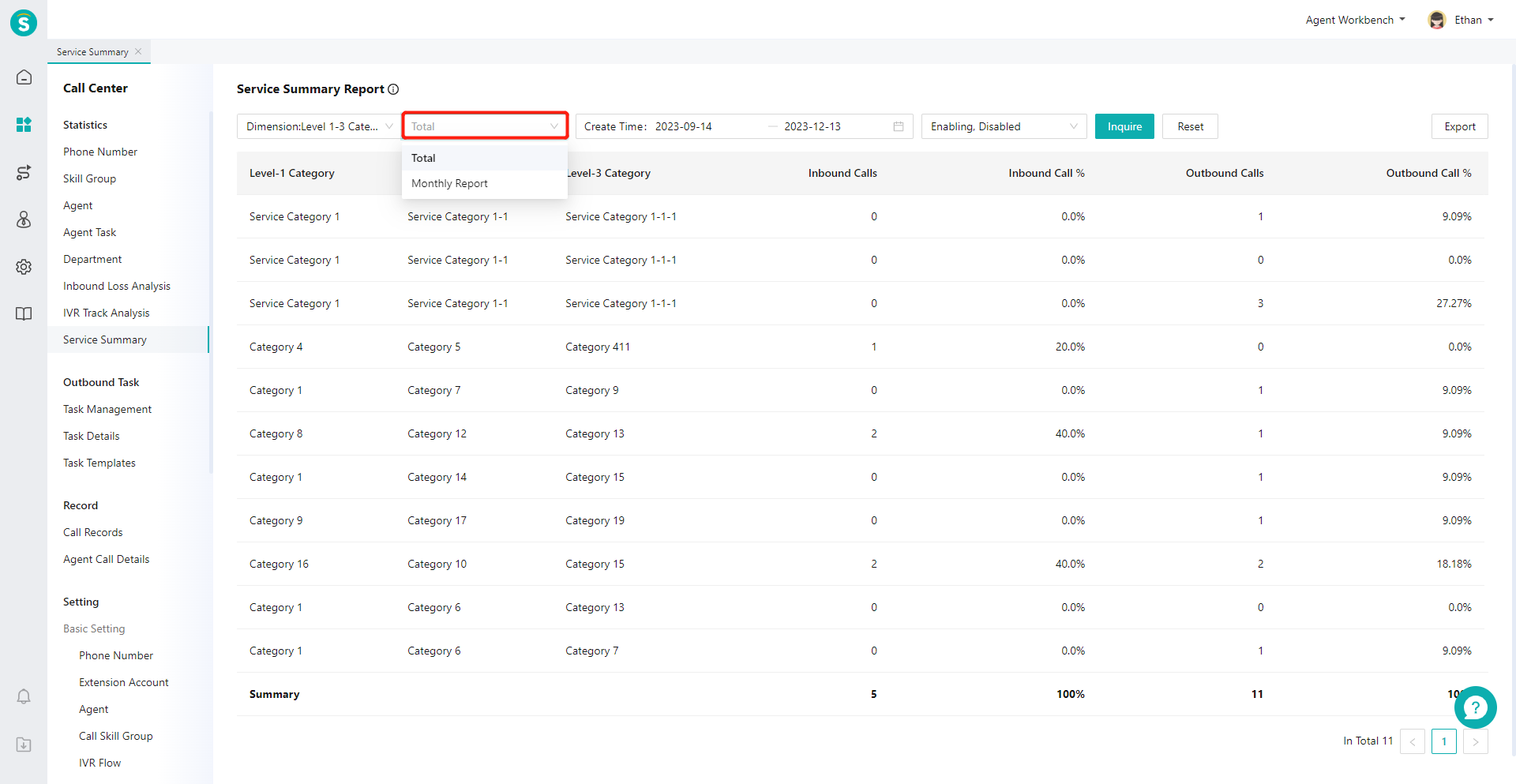Viewport: 1516px width, 784px height.
Task: Open Agent under Statistics
Action: 78,205
